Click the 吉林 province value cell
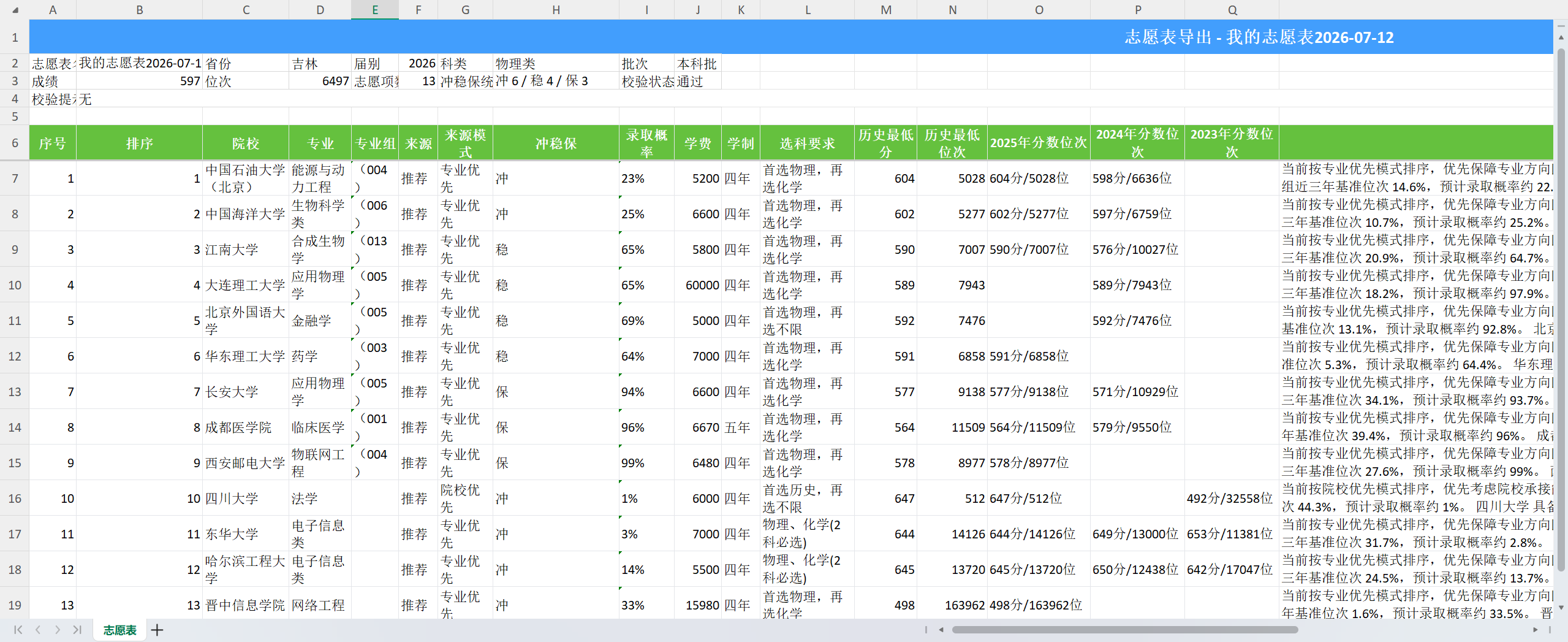This screenshot has height=642, width=1568. point(320,63)
